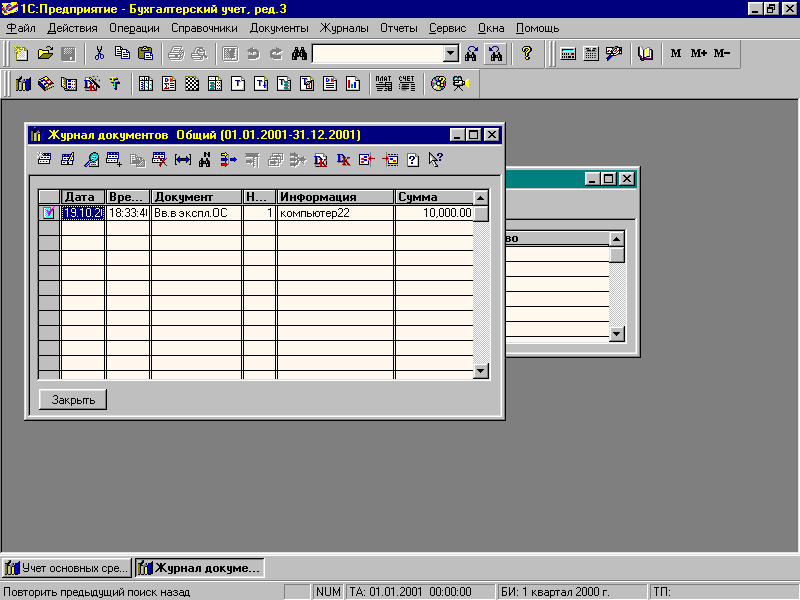Paste with the clipboard toolbar icon
This screenshot has height=600, width=800.
click(145, 54)
